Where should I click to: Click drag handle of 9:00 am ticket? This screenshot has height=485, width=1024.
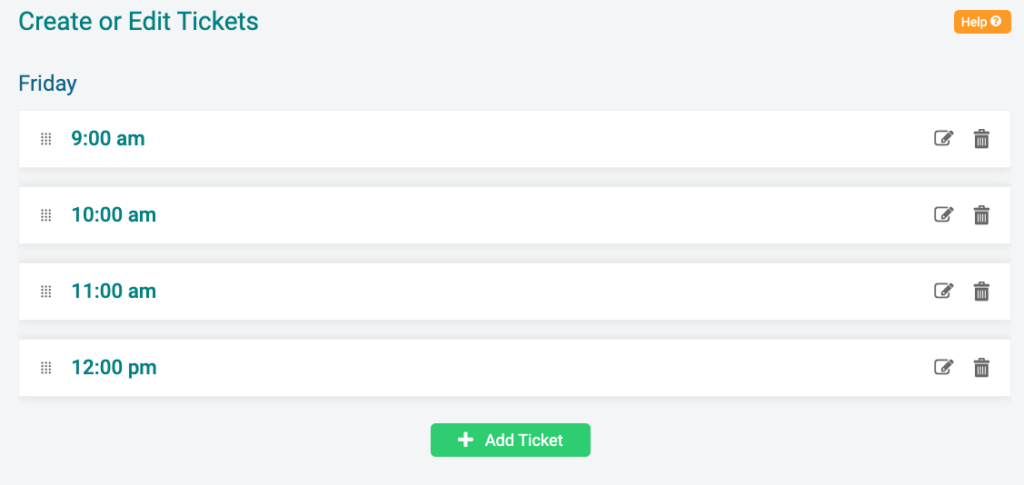[46, 138]
